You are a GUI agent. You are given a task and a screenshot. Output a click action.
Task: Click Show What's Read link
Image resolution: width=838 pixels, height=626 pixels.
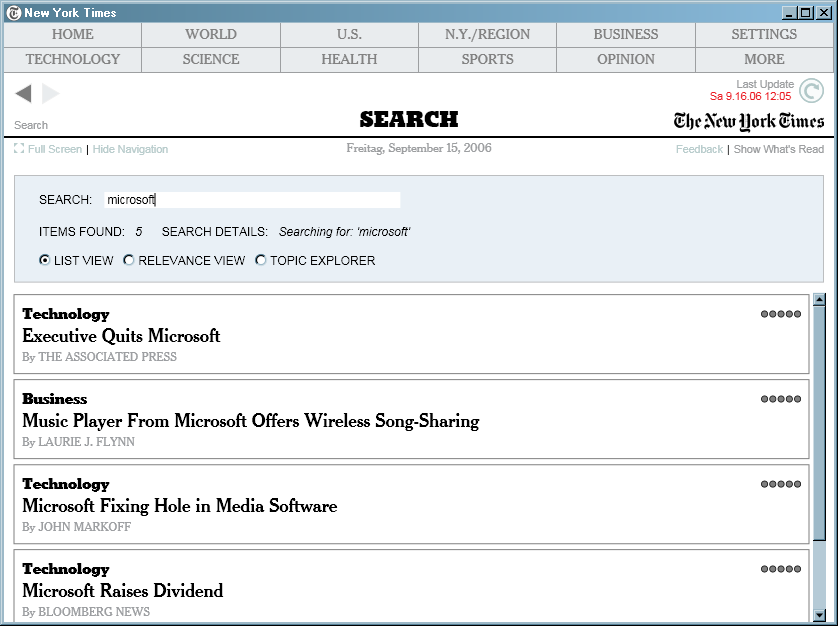779,149
